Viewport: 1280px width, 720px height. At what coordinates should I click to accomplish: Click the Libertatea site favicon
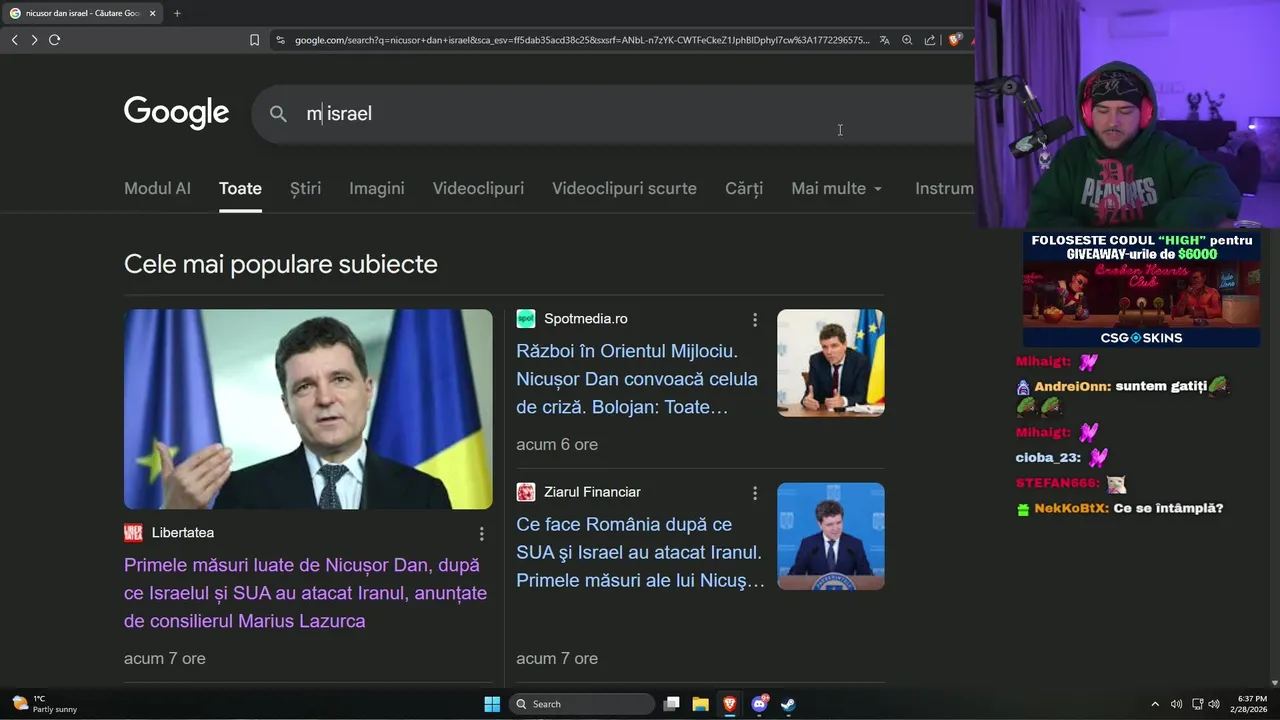coord(133,533)
